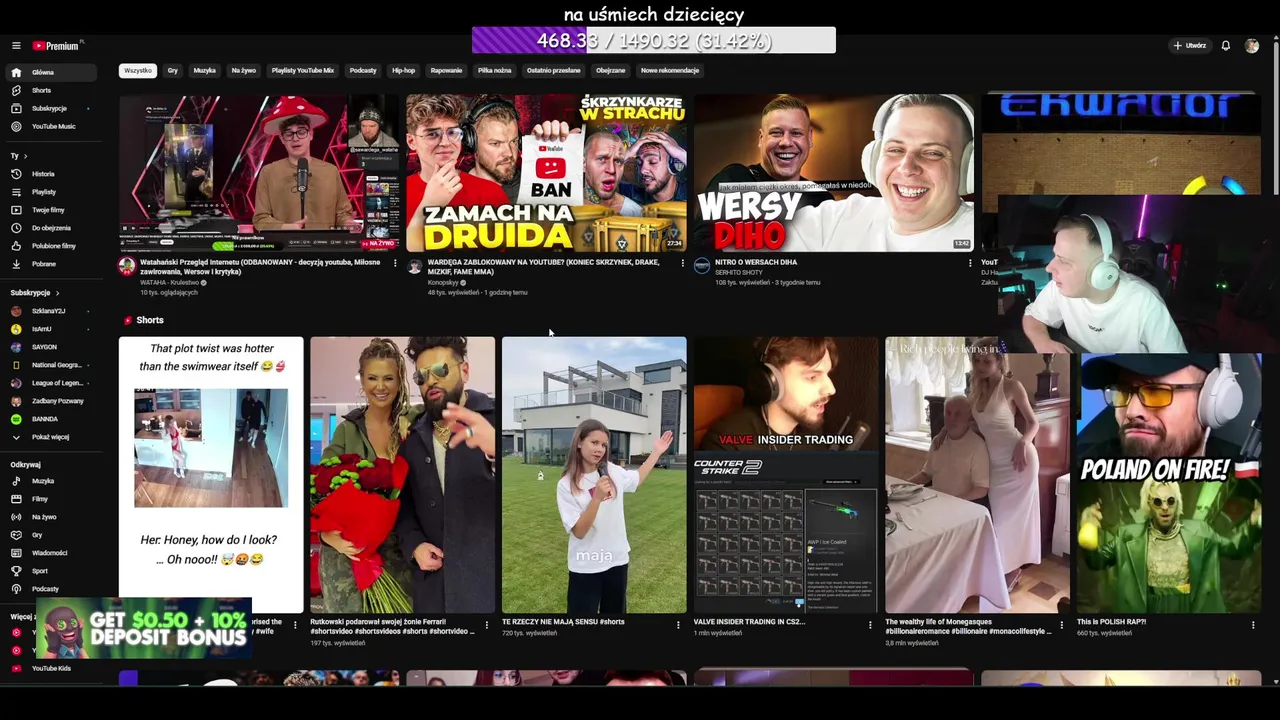Open options for This is POLISH RAP short

pos(1253,625)
